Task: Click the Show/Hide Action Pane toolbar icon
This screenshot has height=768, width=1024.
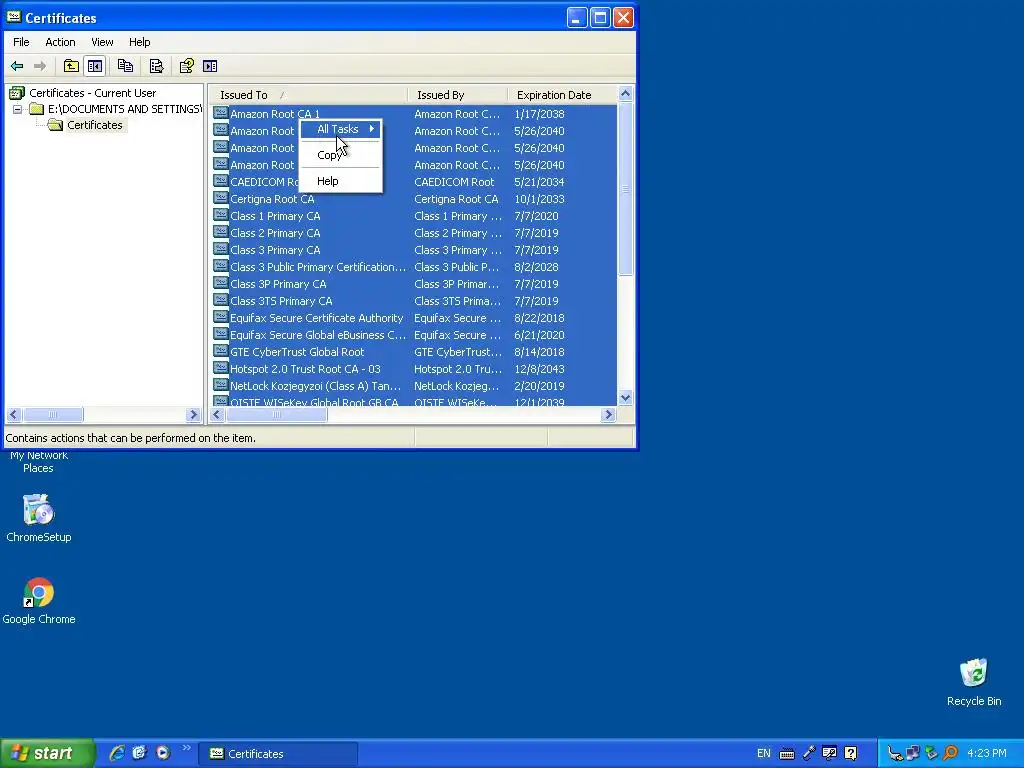Action: click(x=210, y=66)
